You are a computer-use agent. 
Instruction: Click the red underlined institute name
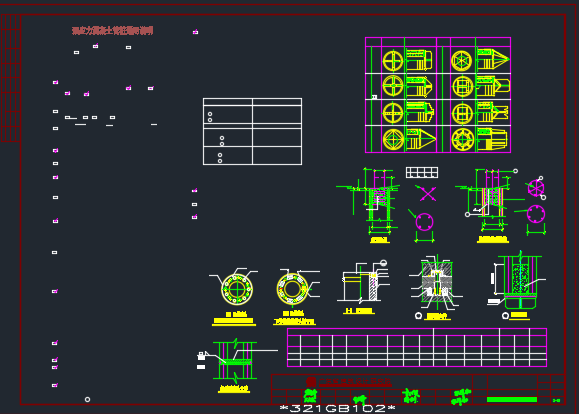(x=355, y=382)
